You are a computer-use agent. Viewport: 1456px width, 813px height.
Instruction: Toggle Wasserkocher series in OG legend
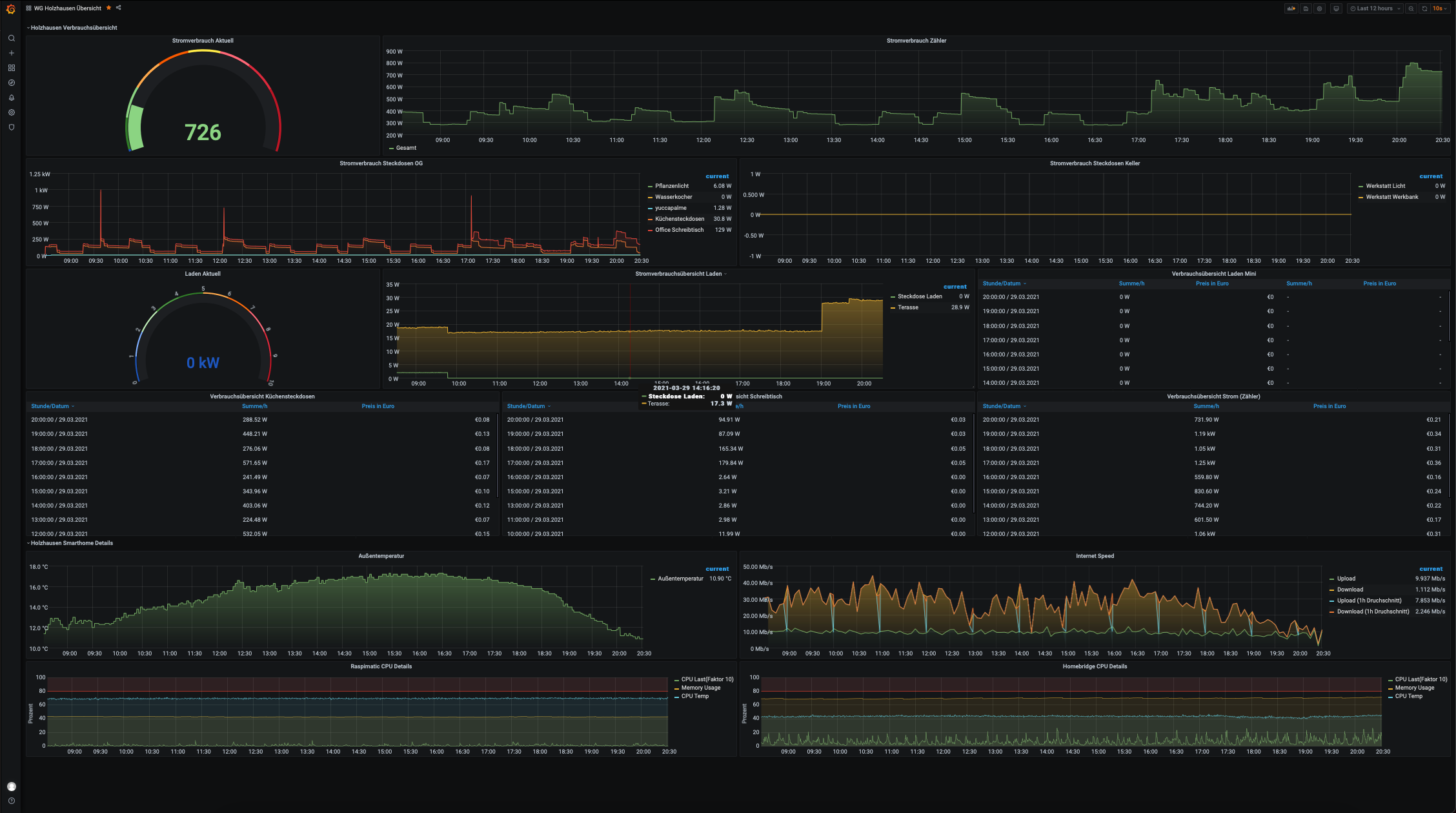673,197
